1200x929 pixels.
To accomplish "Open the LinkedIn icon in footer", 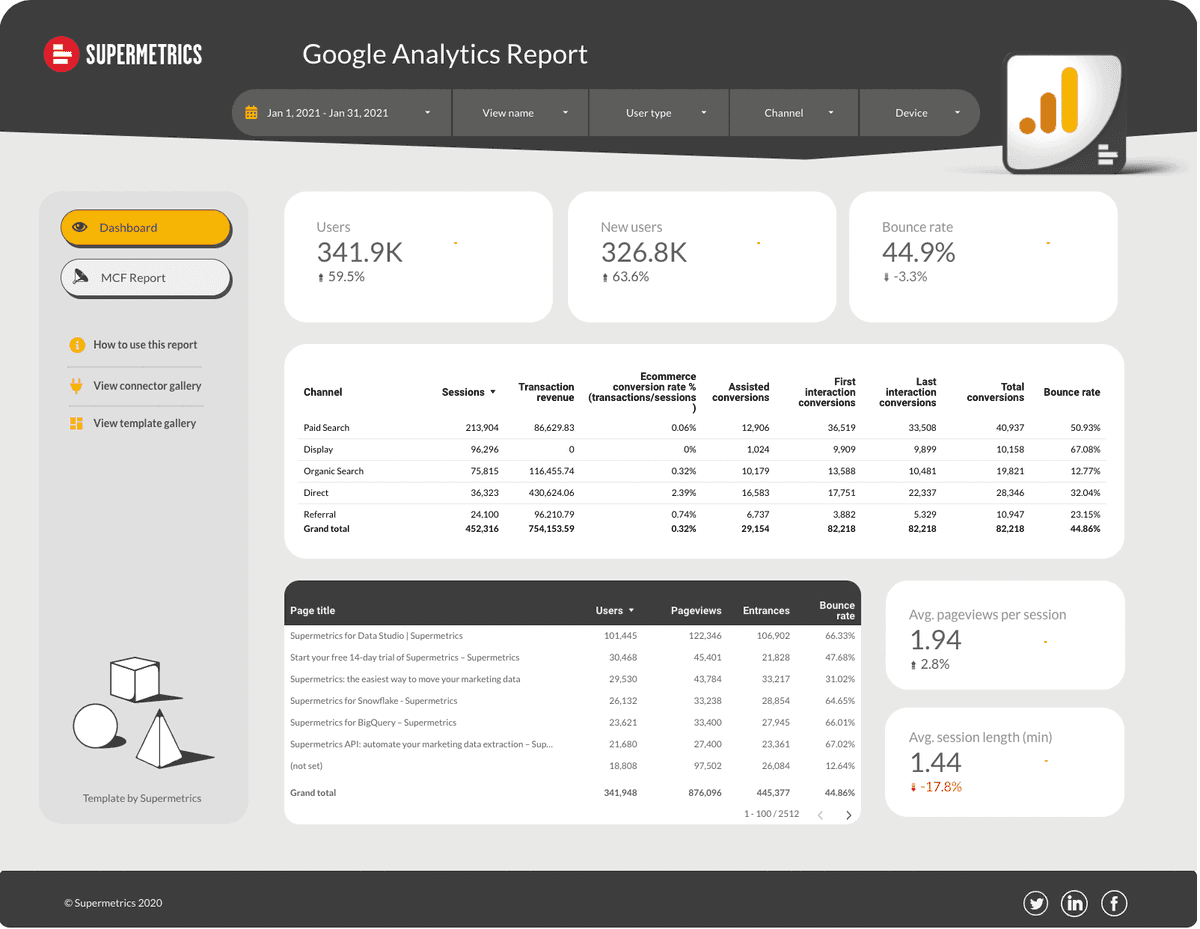I will coord(1075,904).
